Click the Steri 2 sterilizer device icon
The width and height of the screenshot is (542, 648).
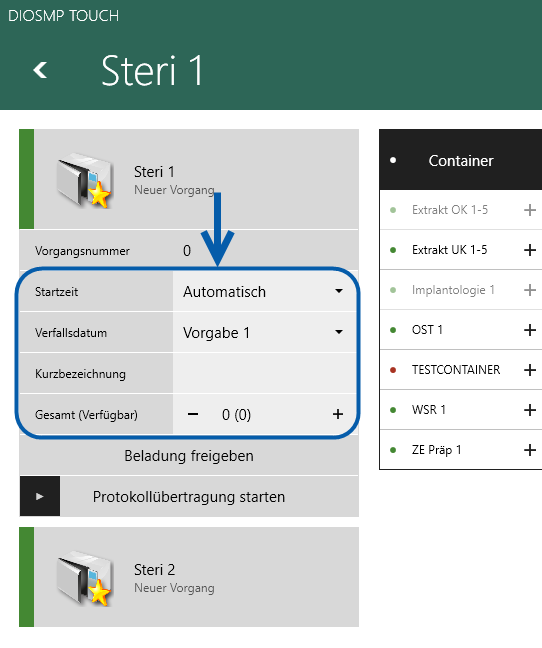coord(84,578)
